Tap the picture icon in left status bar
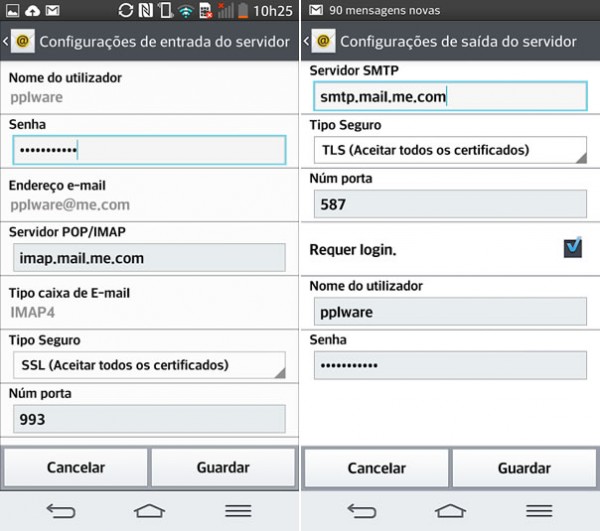Screen dimensions: 600x531 12,10
